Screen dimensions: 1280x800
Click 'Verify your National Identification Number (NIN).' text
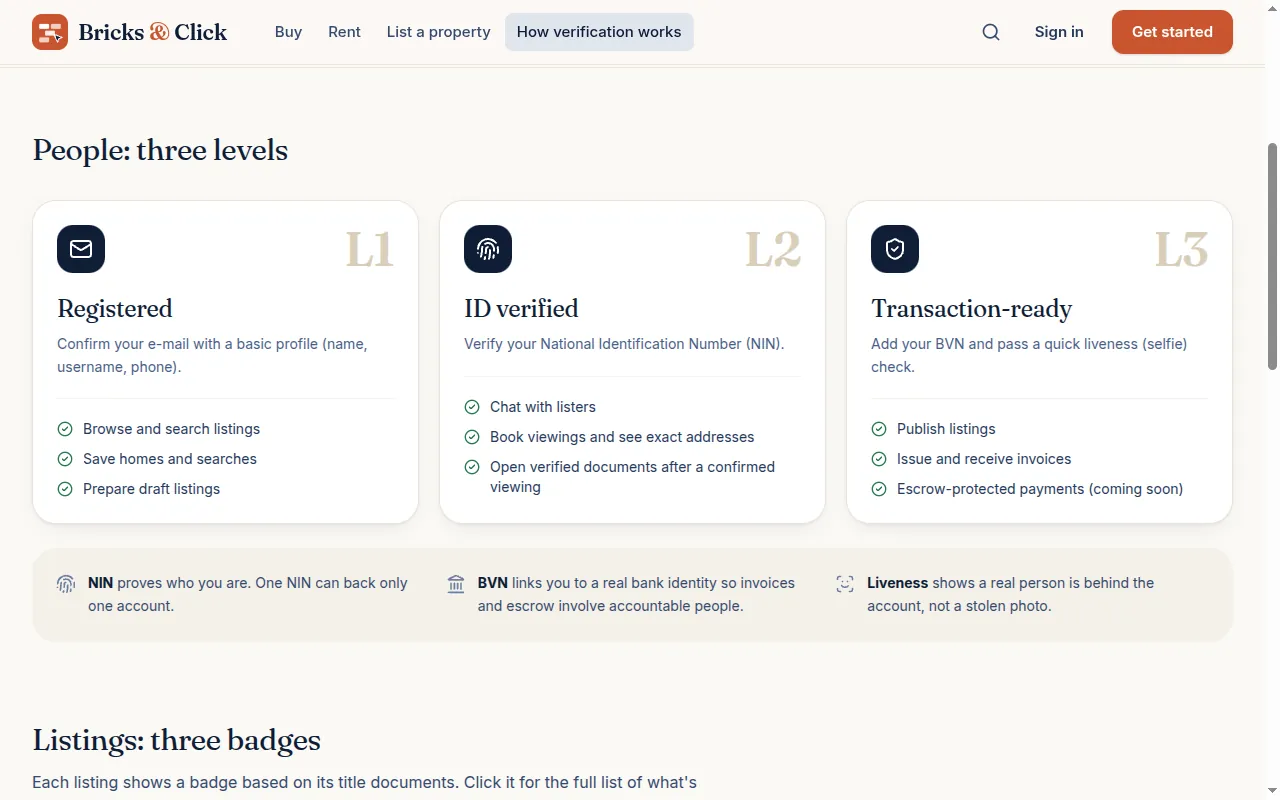[624, 344]
